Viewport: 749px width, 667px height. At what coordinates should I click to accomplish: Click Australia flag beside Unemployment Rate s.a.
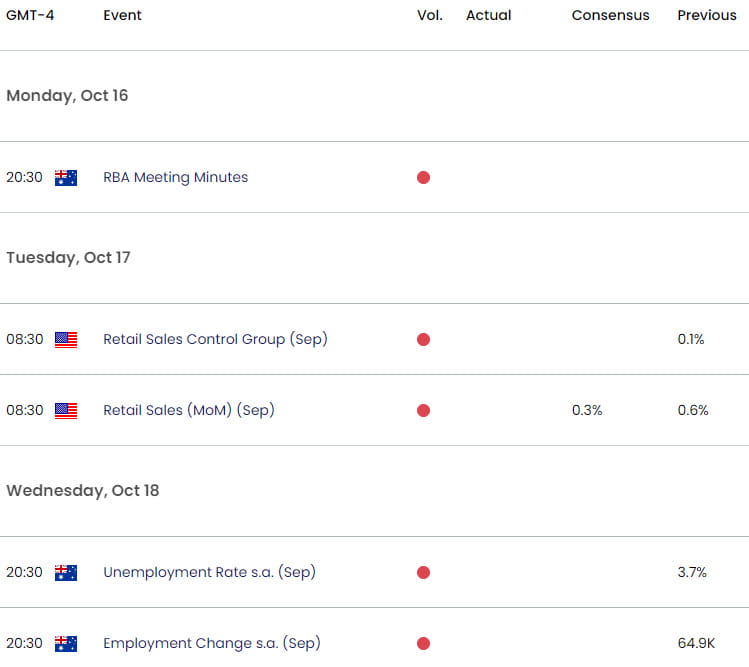[66, 572]
